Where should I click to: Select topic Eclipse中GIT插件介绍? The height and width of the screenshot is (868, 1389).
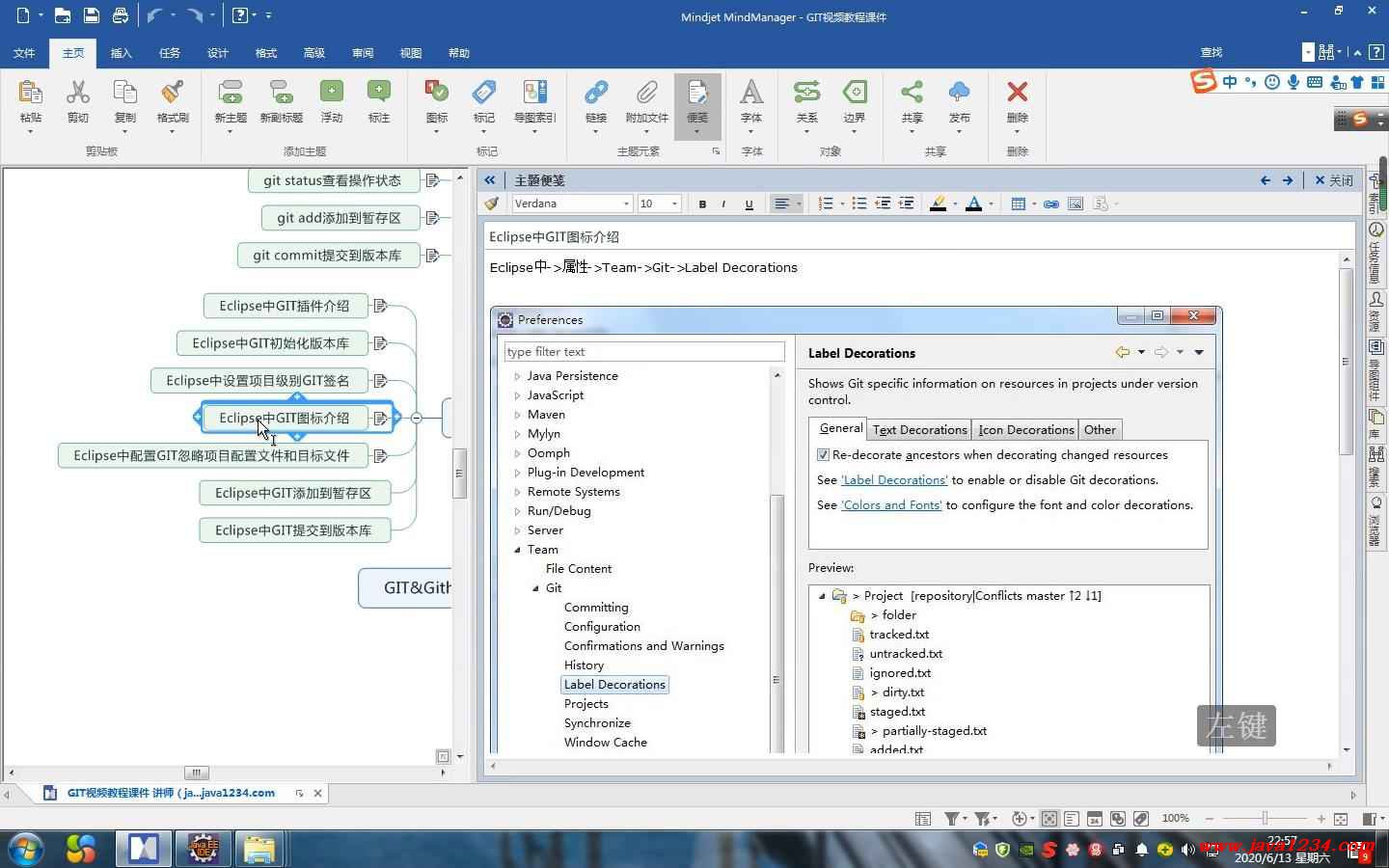point(285,306)
